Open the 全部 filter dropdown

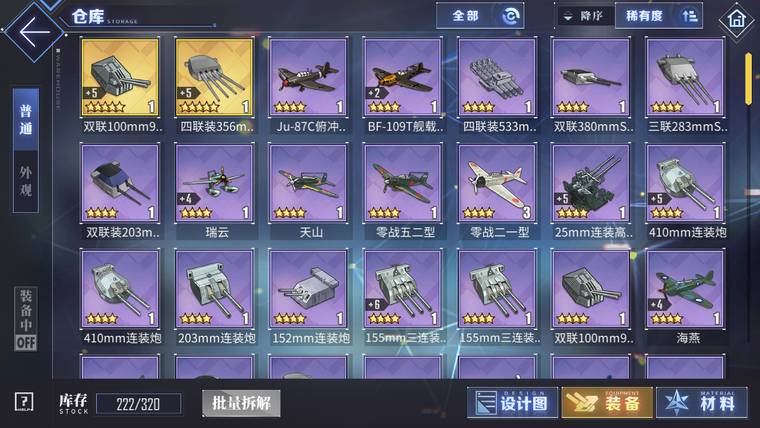point(479,16)
